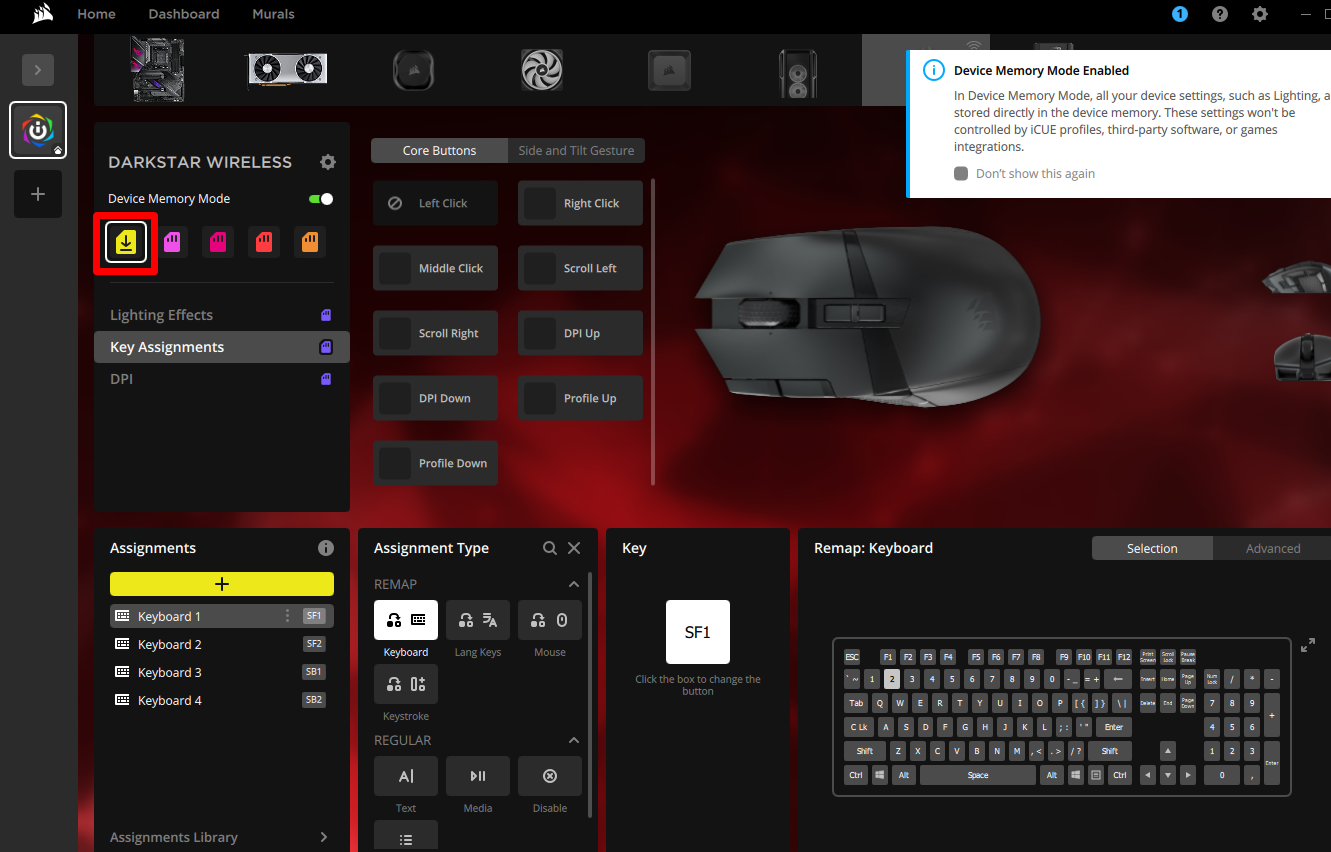1331x852 pixels.
Task: Collapse the REGULAR section
Action: (573, 740)
